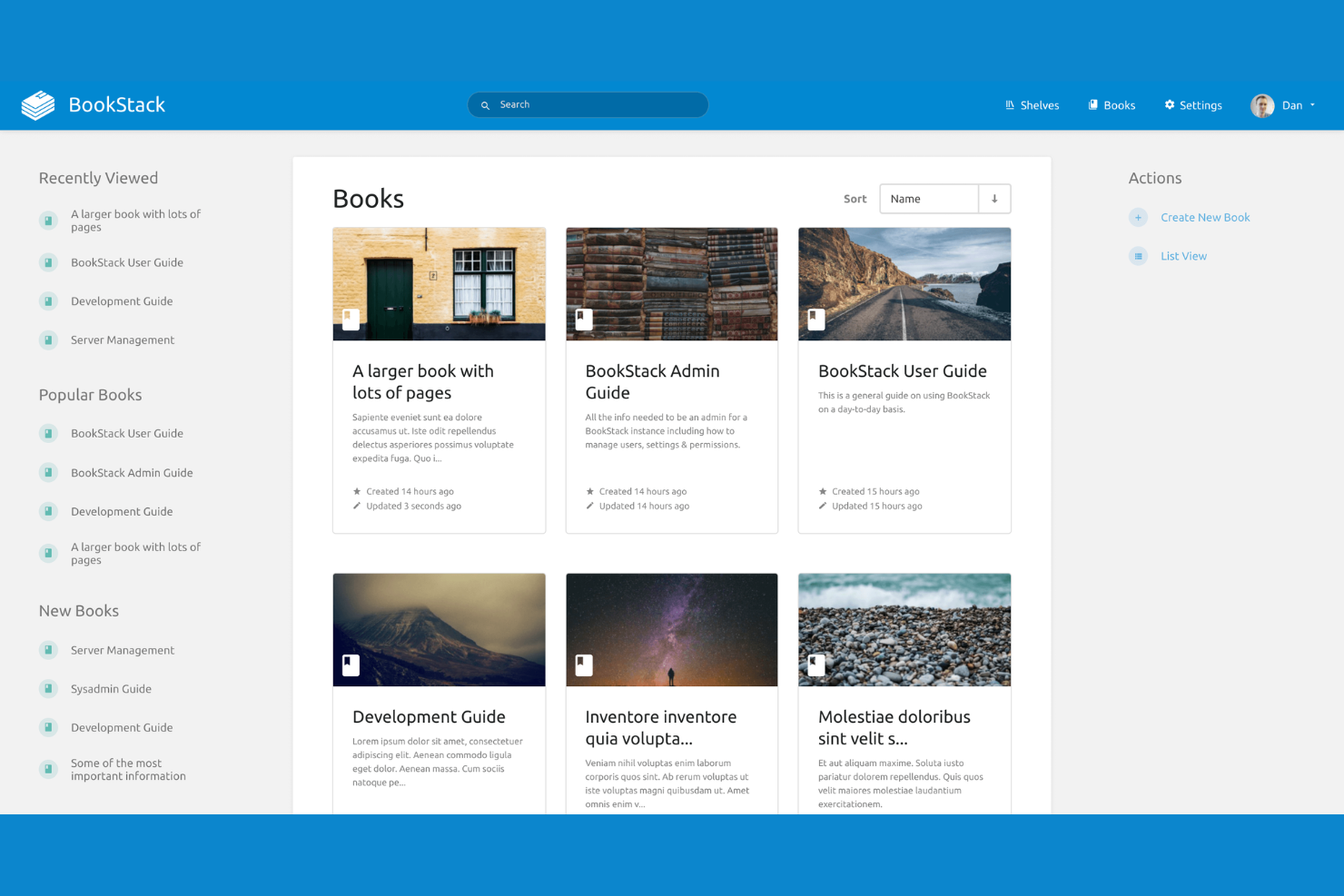The image size is (1344, 896).
Task: Open the Development Guide card title
Action: click(429, 717)
